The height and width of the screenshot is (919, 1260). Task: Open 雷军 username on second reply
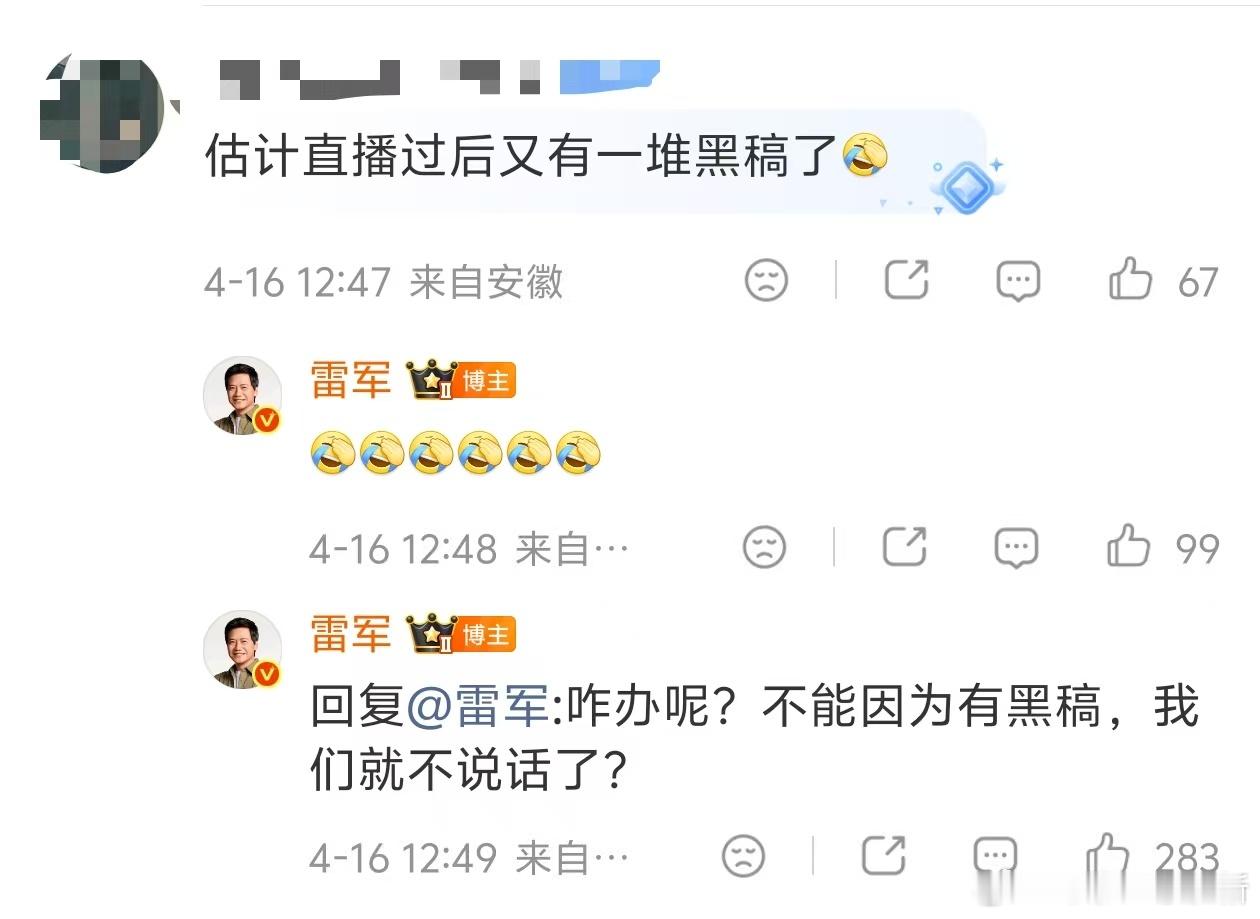click(x=350, y=634)
